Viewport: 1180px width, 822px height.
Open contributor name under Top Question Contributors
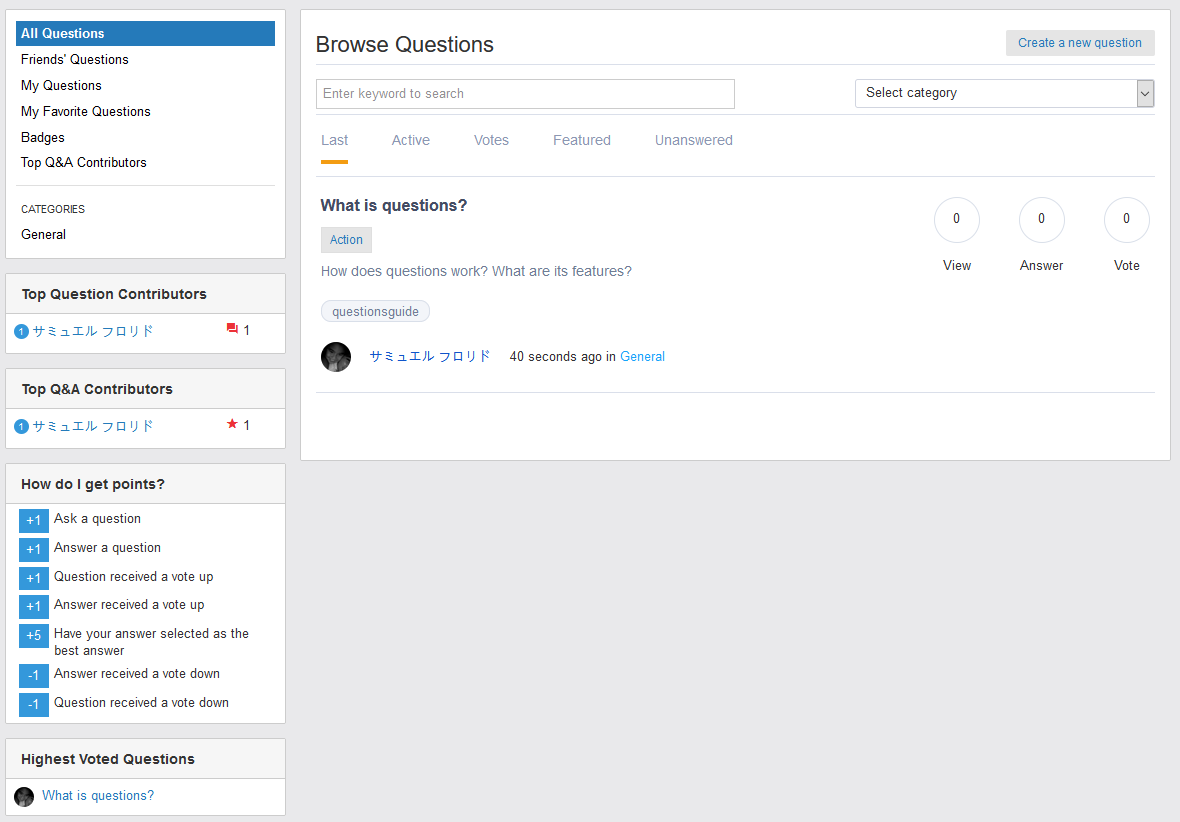click(93, 331)
